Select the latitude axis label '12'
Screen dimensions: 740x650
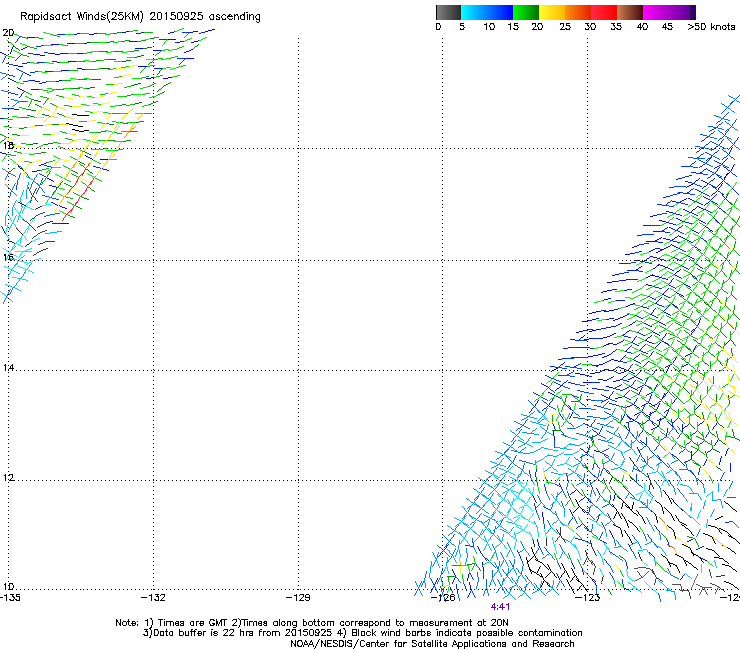click(x=8, y=478)
